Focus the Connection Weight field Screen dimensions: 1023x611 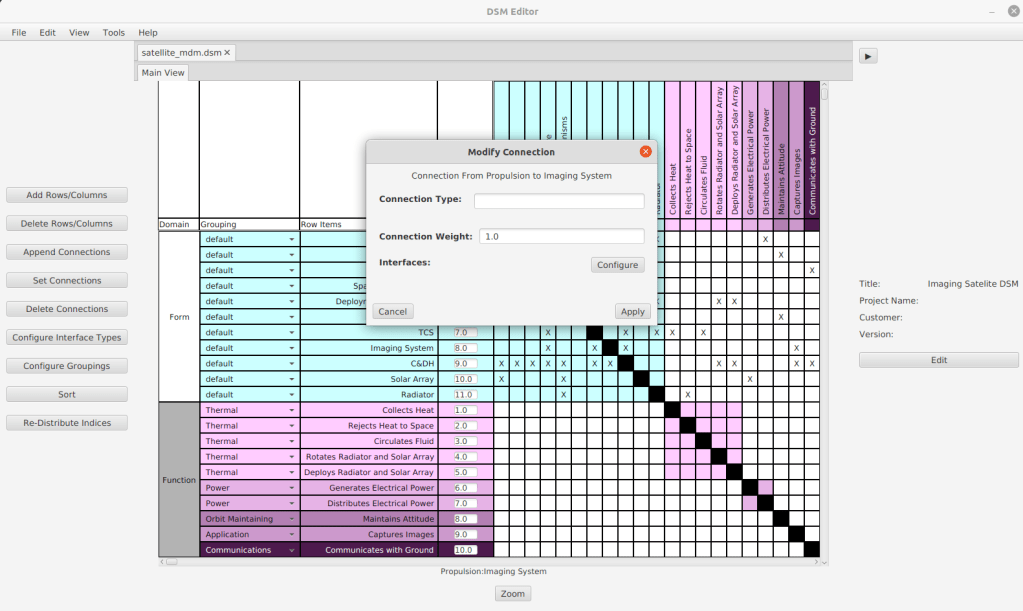tap(562, 236)
